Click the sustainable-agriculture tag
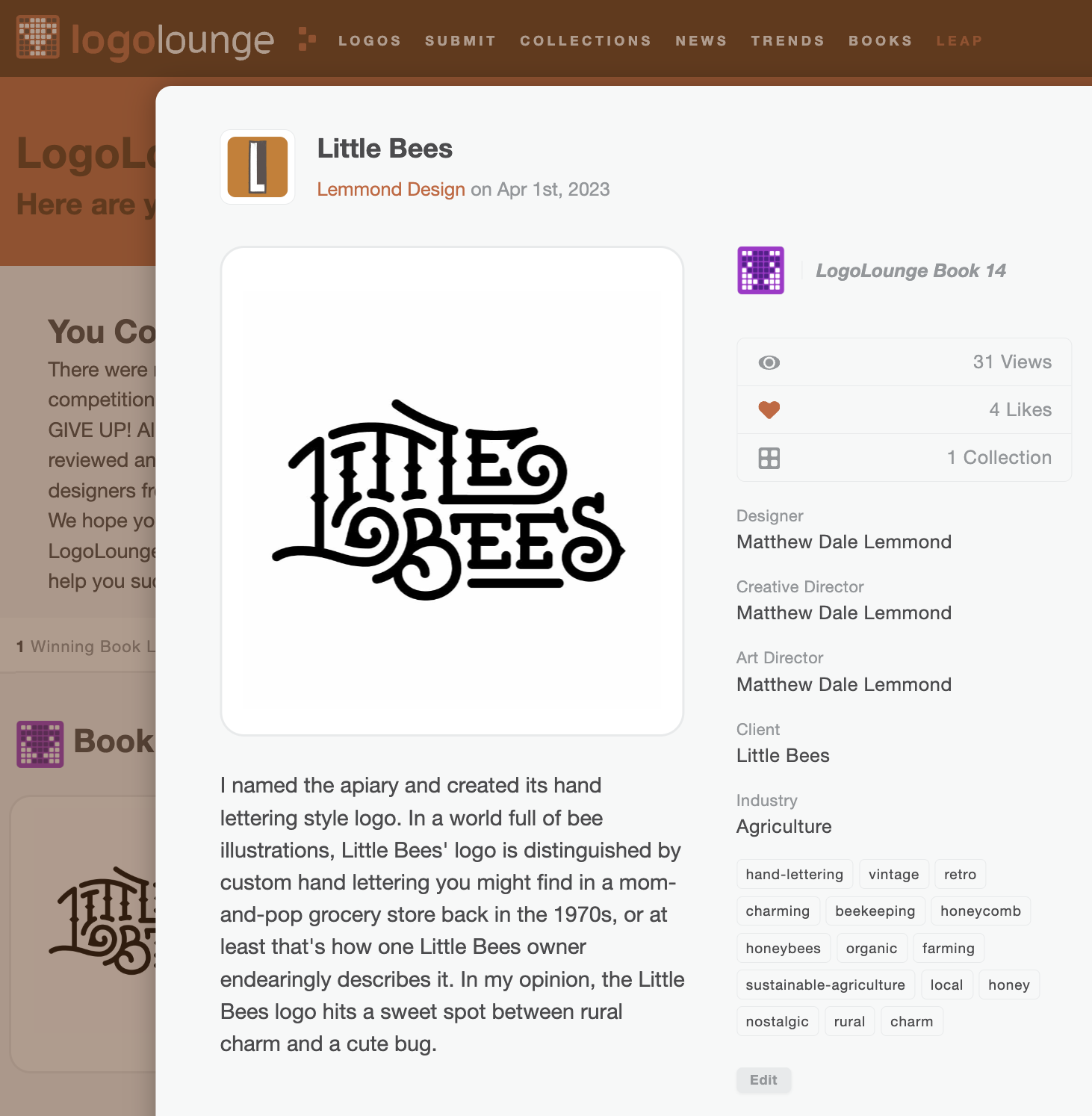Screen dimensions: 1092x1116 tap(825, 985)
